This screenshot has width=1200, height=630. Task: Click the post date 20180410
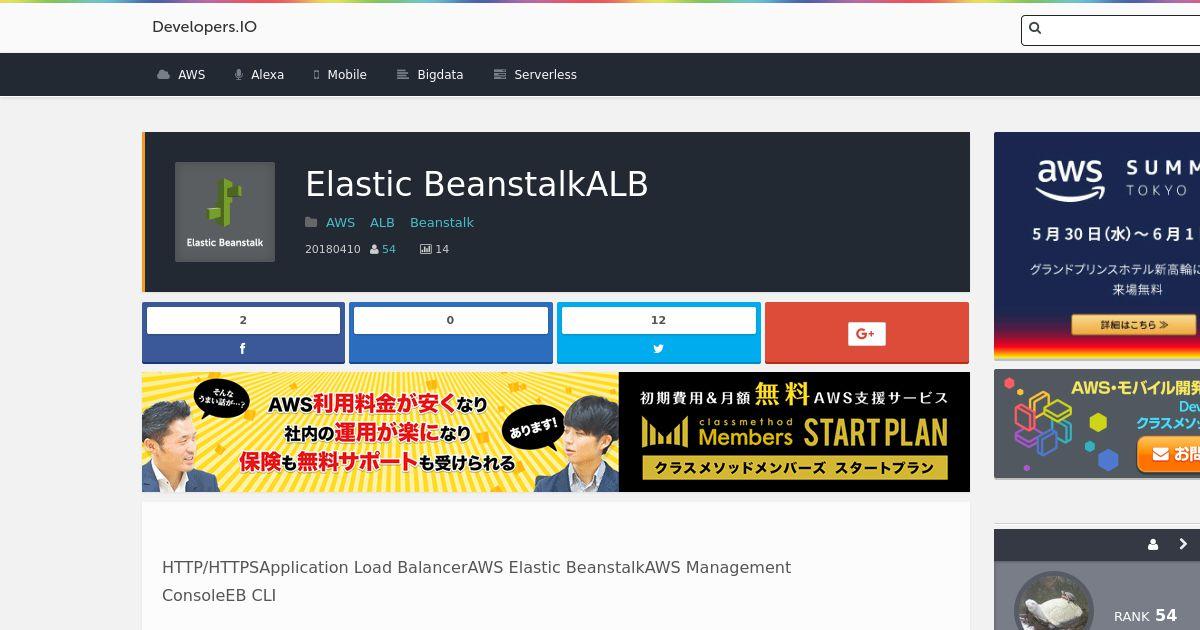[333, 249]
